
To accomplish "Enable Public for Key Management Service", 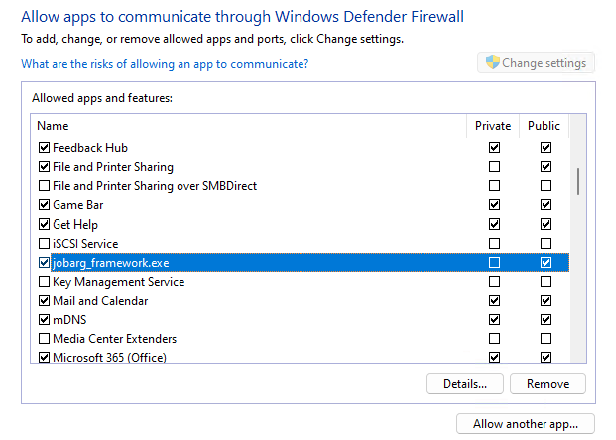I will (546, 282).
